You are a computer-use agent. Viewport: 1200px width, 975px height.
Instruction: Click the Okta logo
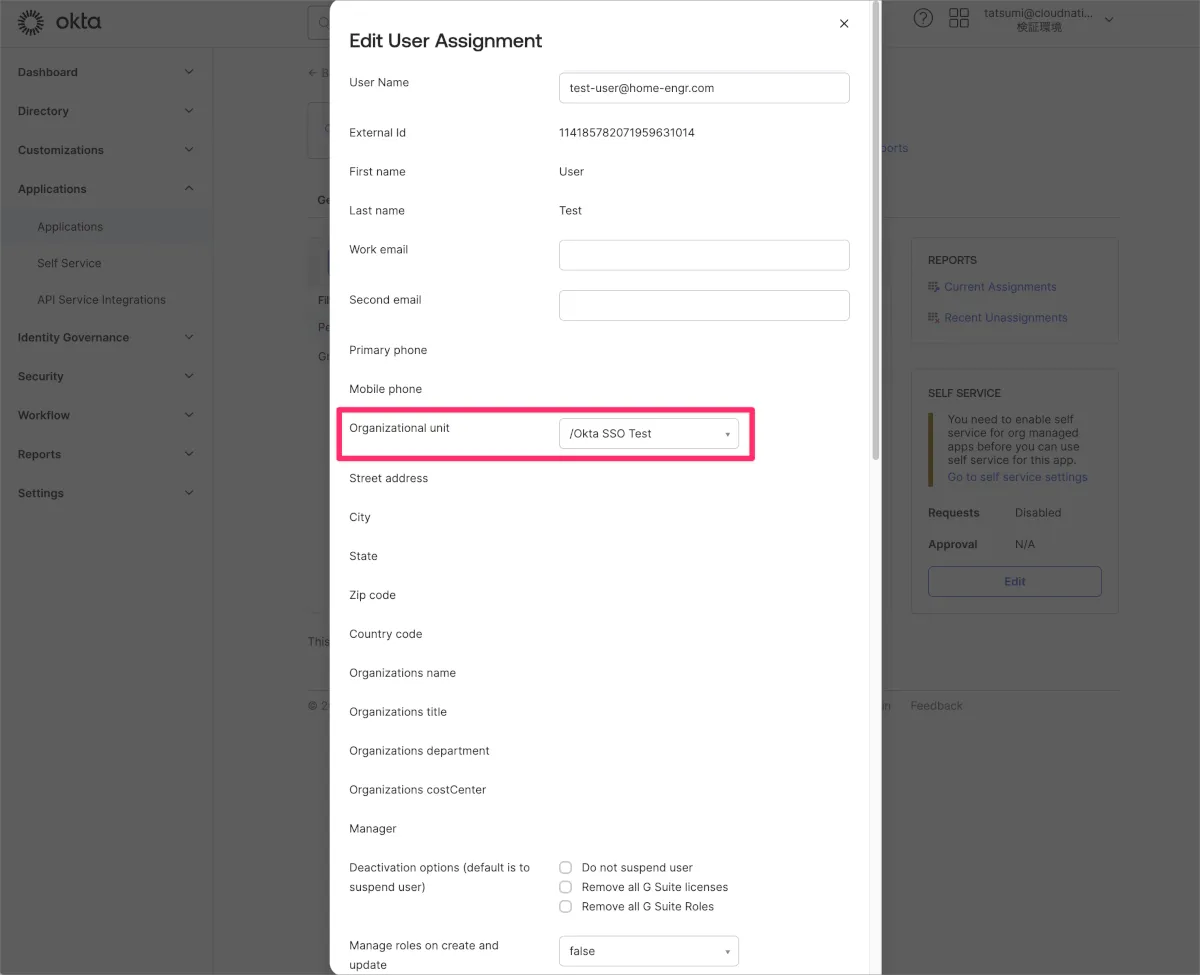(x=60, y=21)
